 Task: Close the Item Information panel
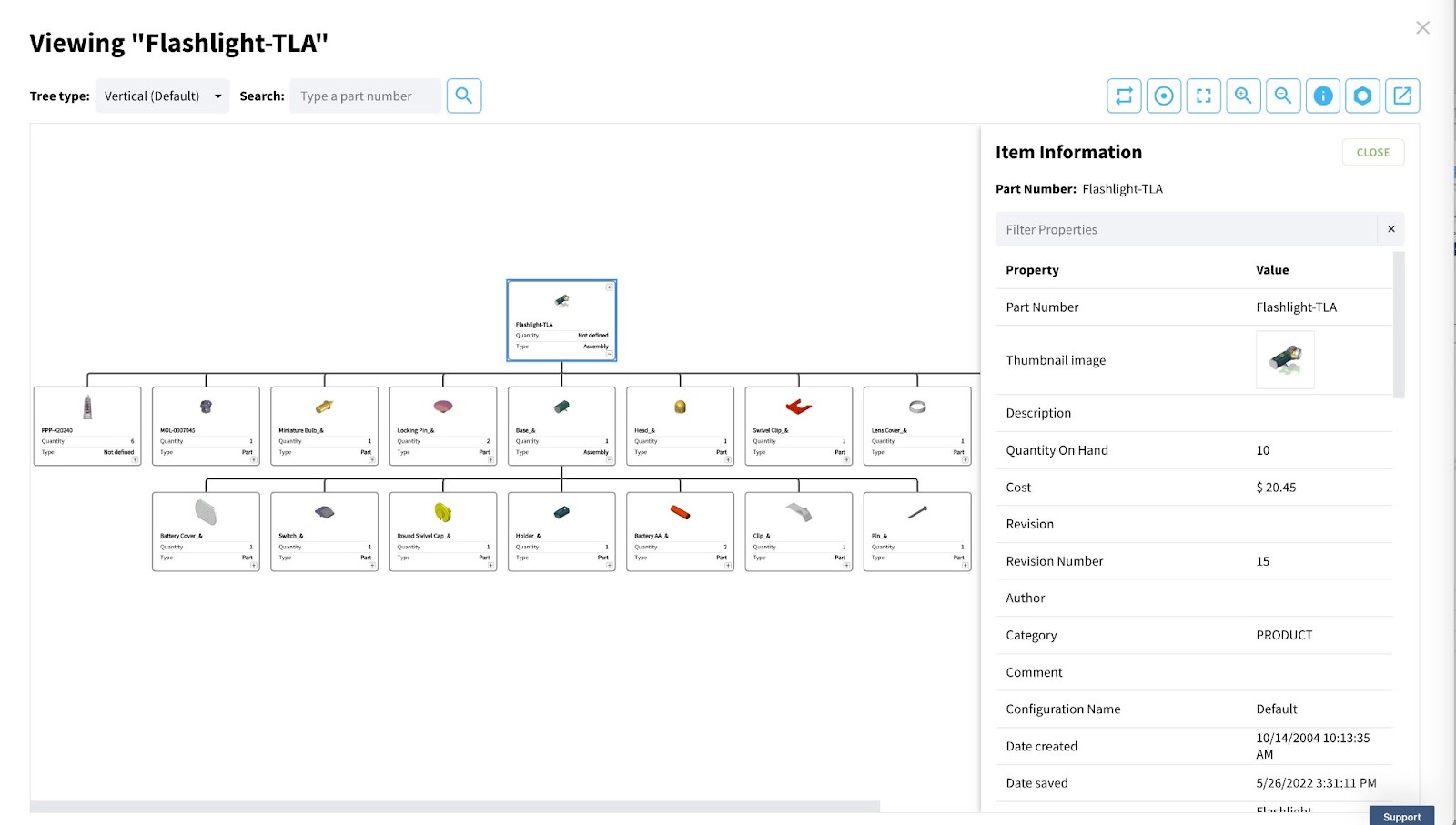pyautogui.click(x=1373, y=152)
